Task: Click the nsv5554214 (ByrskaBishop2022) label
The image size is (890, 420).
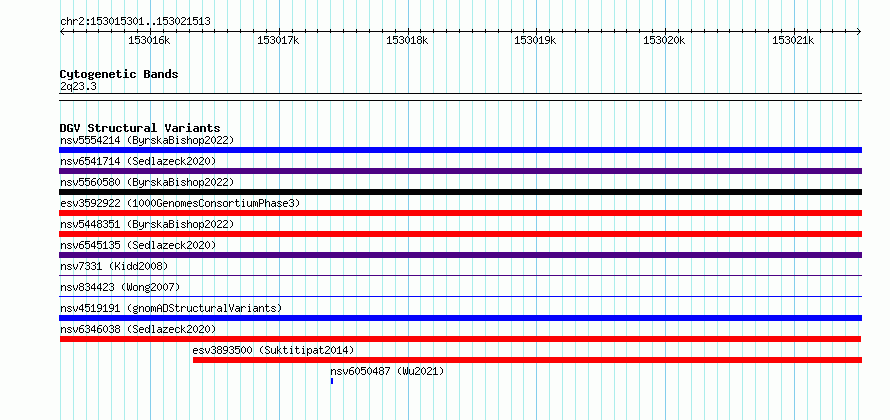Action: click(x=147, y=140)
